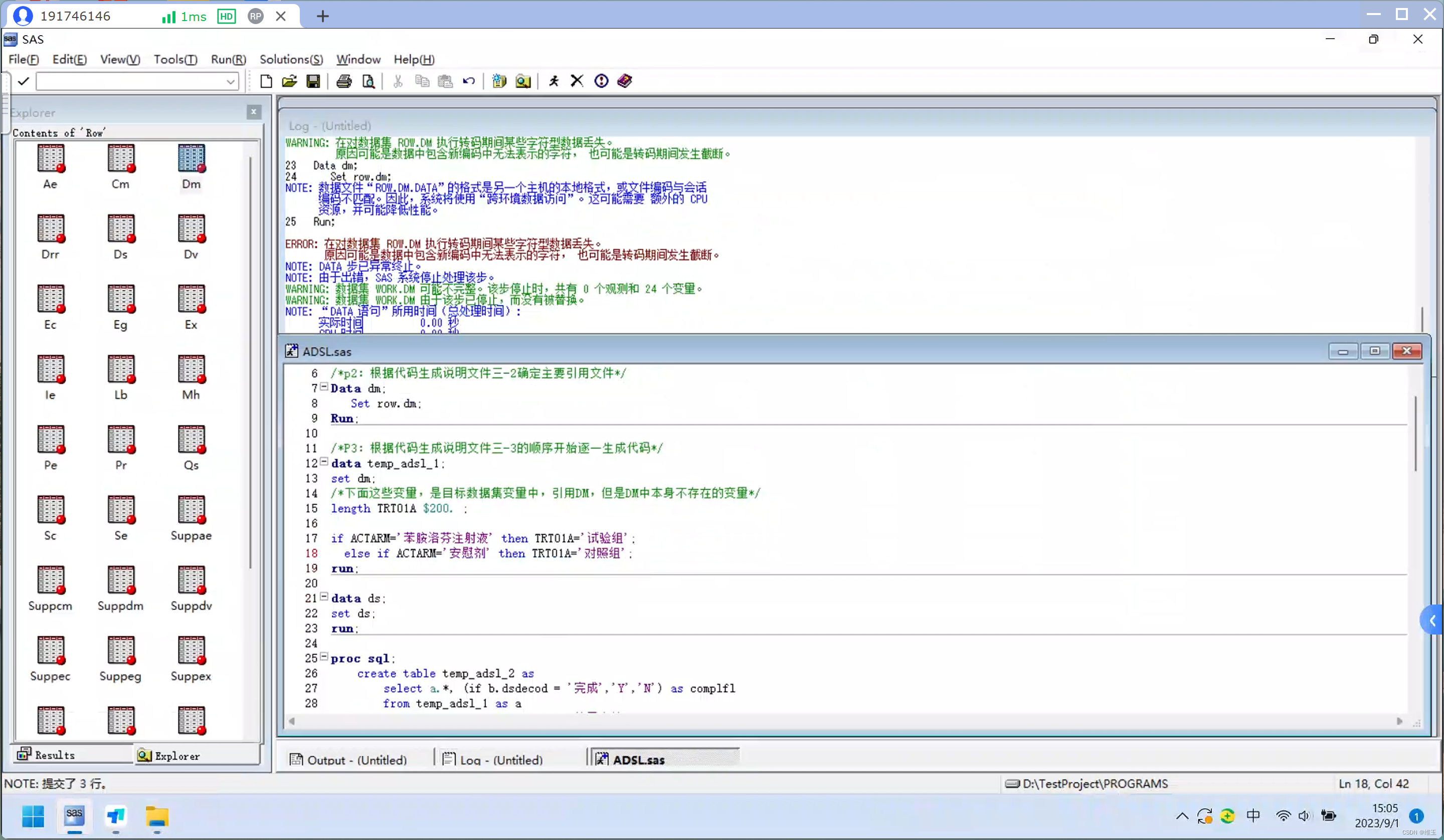The image size is (1444, 840).
Task: Open a file with the Open folder icon
Action: [289, 81]
